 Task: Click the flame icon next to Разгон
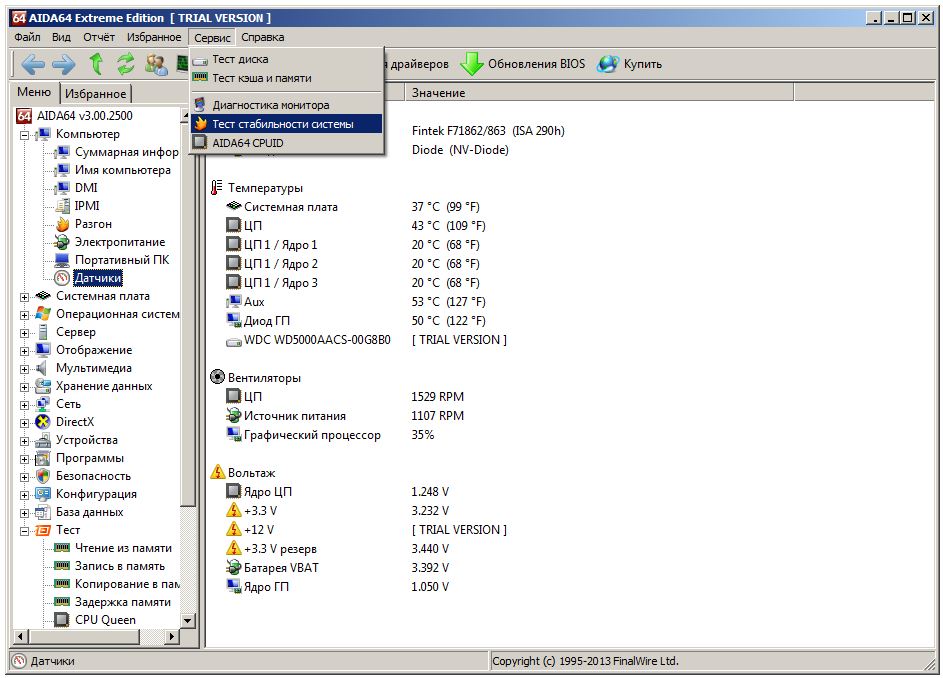click(x=62, y=224)
